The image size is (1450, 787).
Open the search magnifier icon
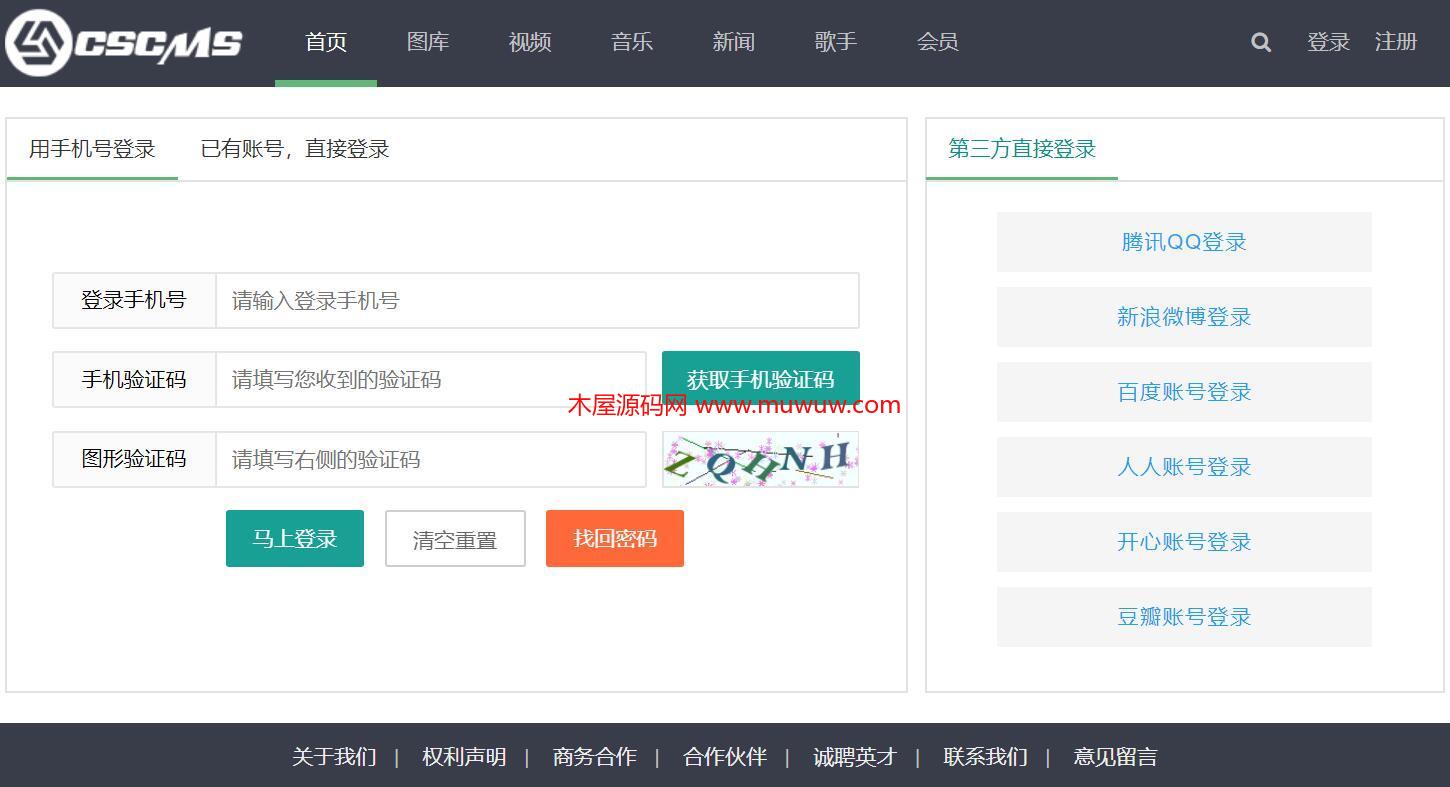tap(1261, 42)
